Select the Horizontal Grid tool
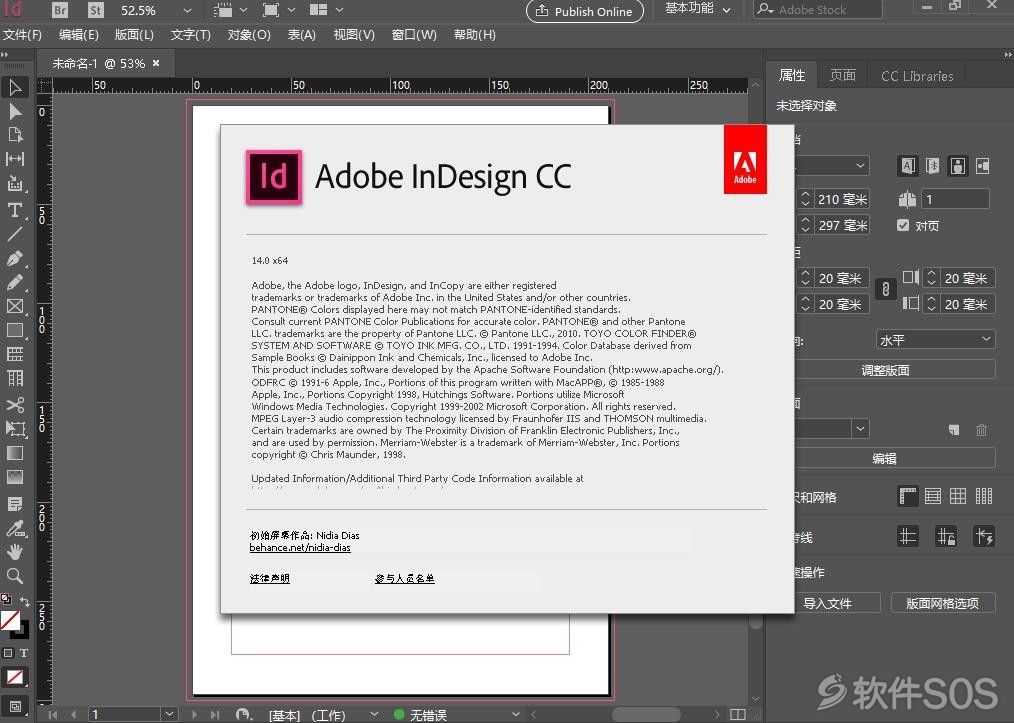 pyautogui.click(x=15, y=354)
